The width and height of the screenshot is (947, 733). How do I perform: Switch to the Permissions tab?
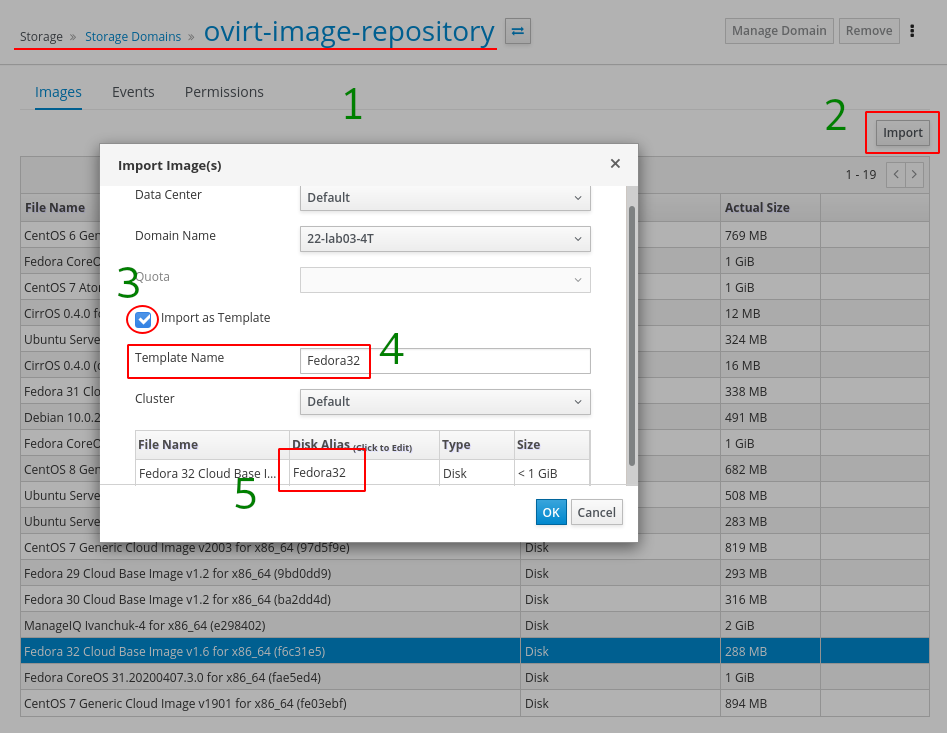click(224, 92)
